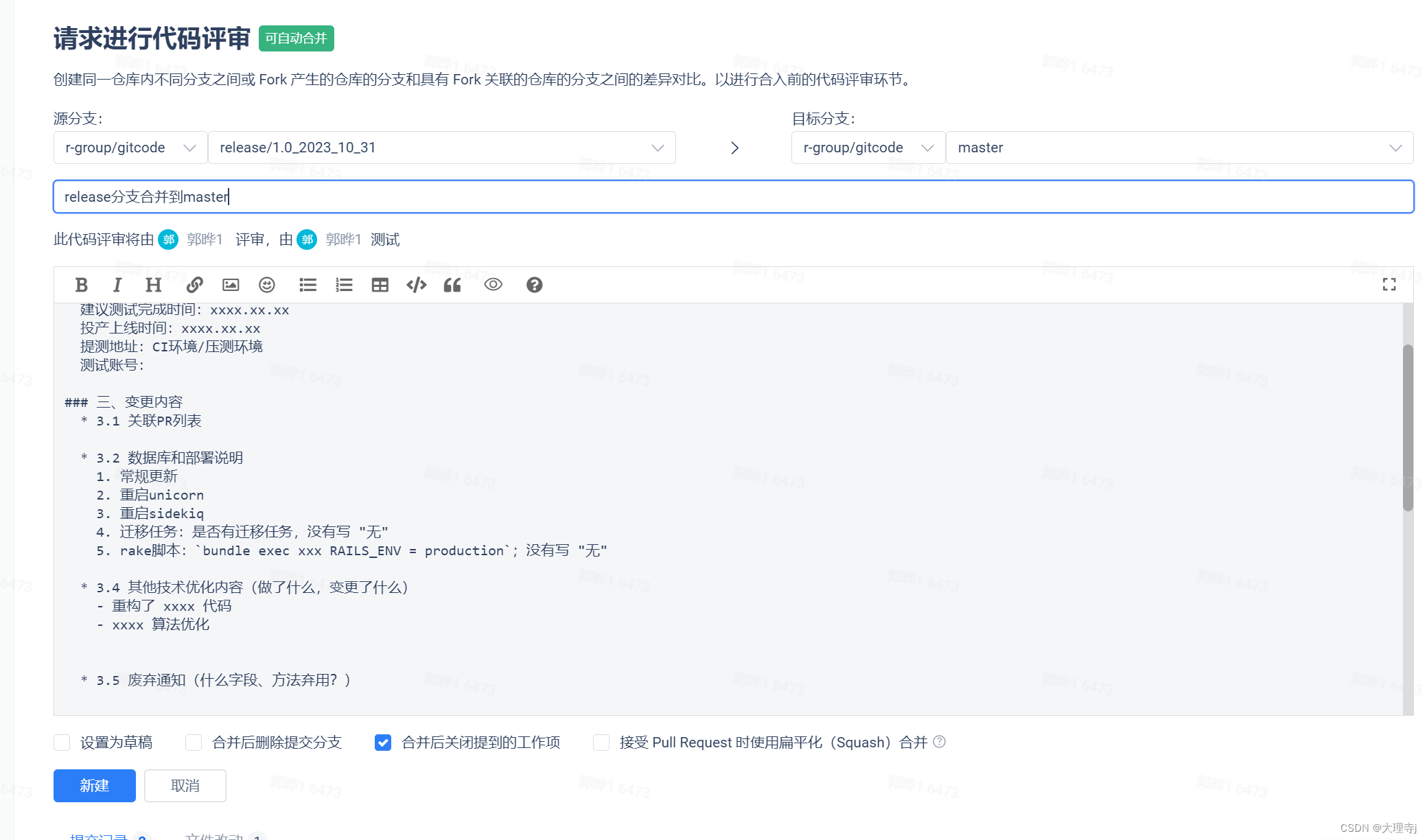Open markdown help question mark icon

(535, 285)
